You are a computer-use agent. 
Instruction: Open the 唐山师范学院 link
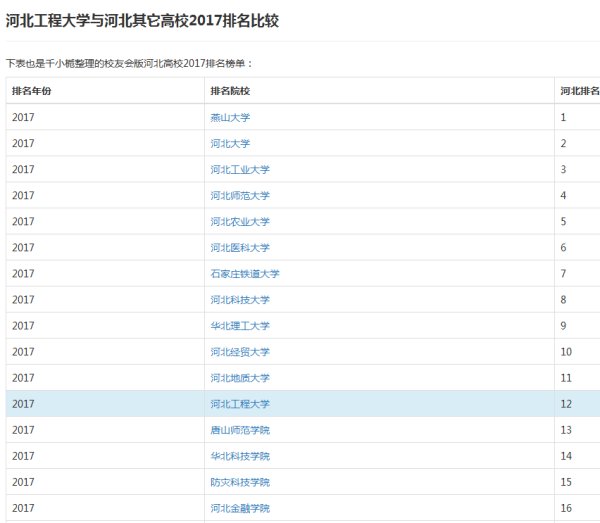coord(240,430)
